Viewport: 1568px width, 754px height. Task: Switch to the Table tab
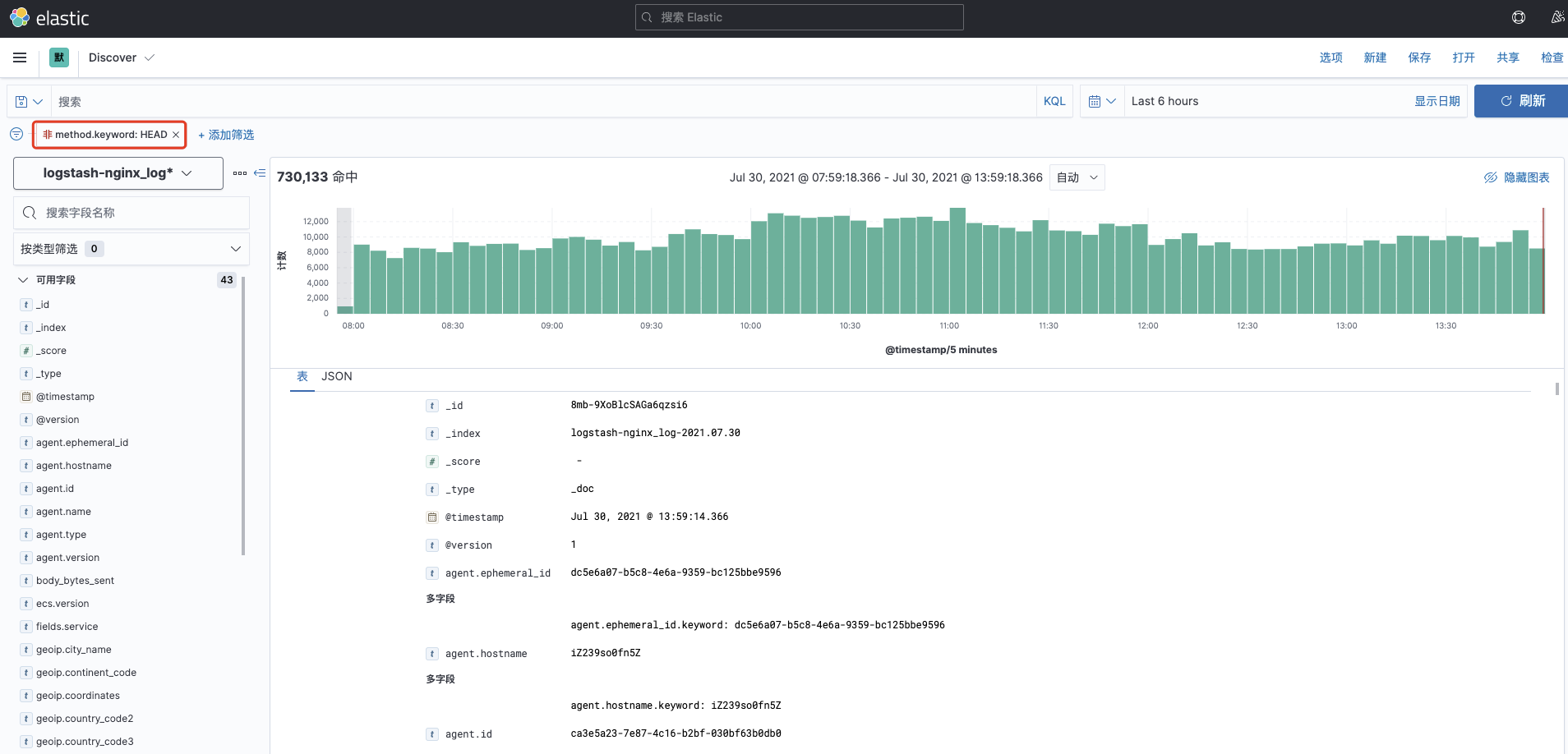(x=302, y=376)
